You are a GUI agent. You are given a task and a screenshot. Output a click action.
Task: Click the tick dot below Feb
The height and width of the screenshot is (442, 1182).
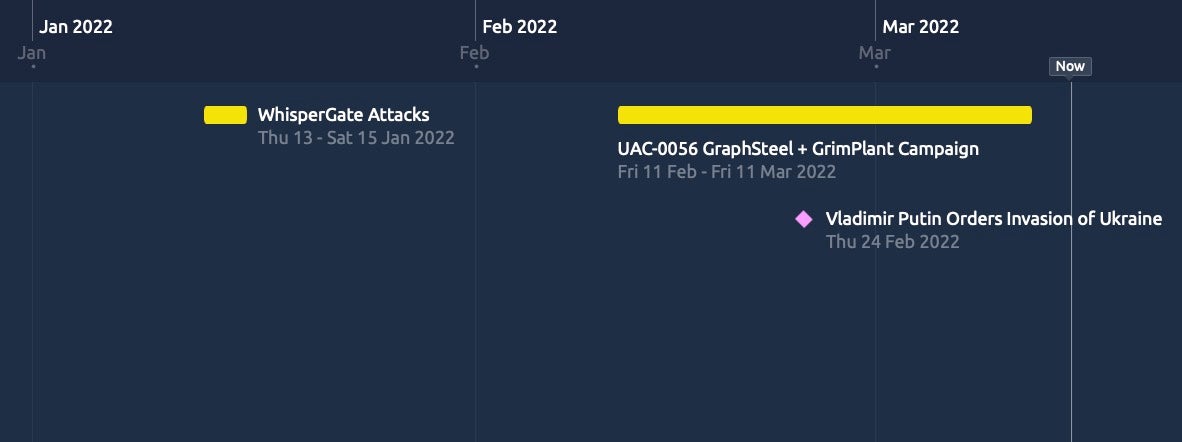click(x=476, y=67)
